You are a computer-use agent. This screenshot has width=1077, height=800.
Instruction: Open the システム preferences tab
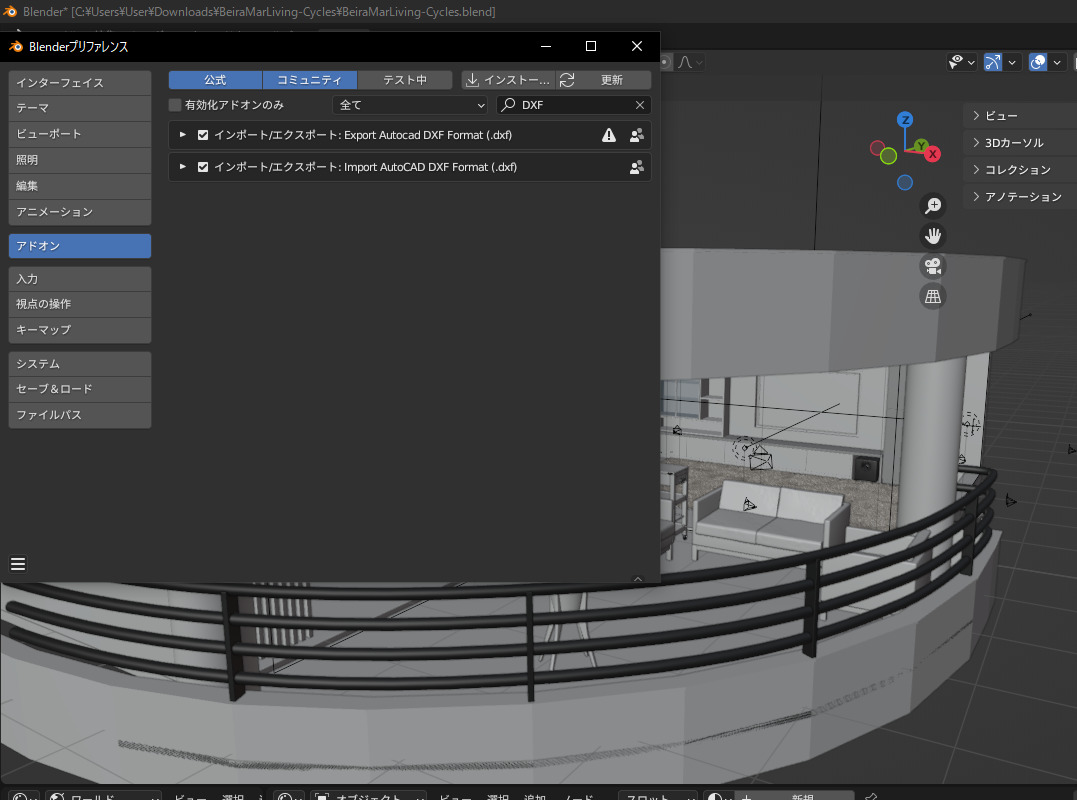80,364
